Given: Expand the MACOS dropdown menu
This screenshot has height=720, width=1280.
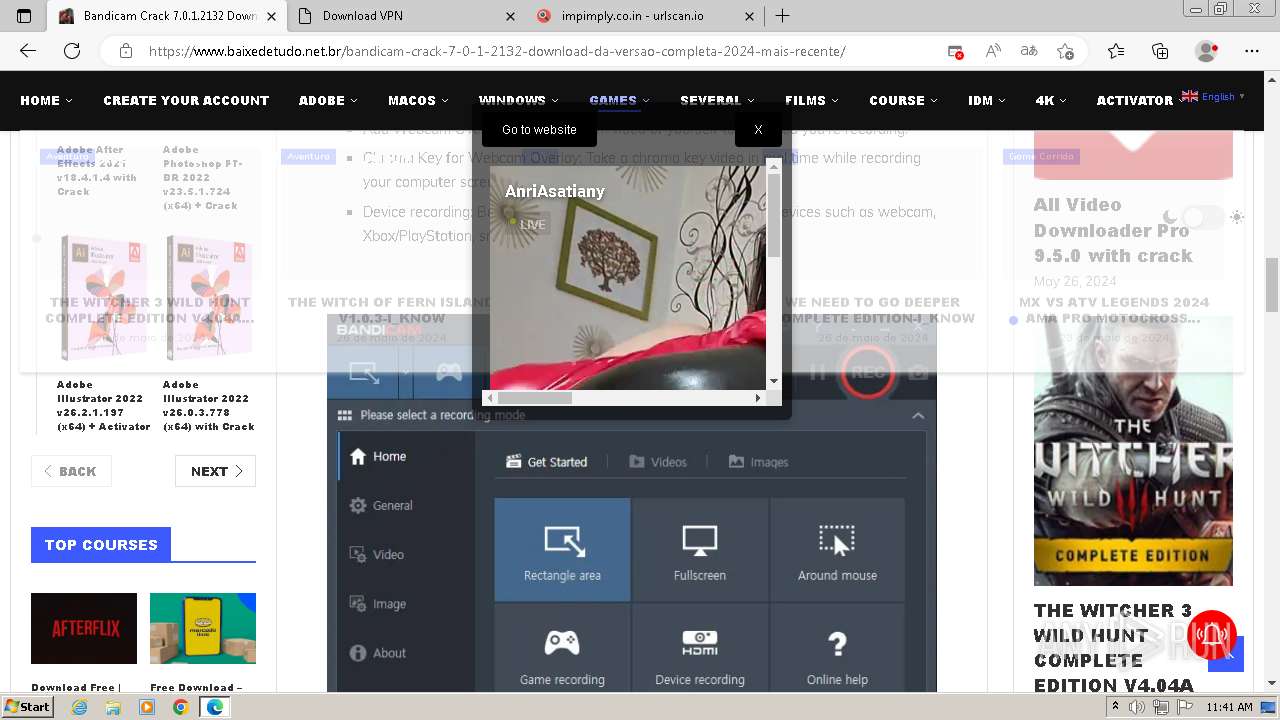Looking at the screenshot, I should click(x=418, y=100).
